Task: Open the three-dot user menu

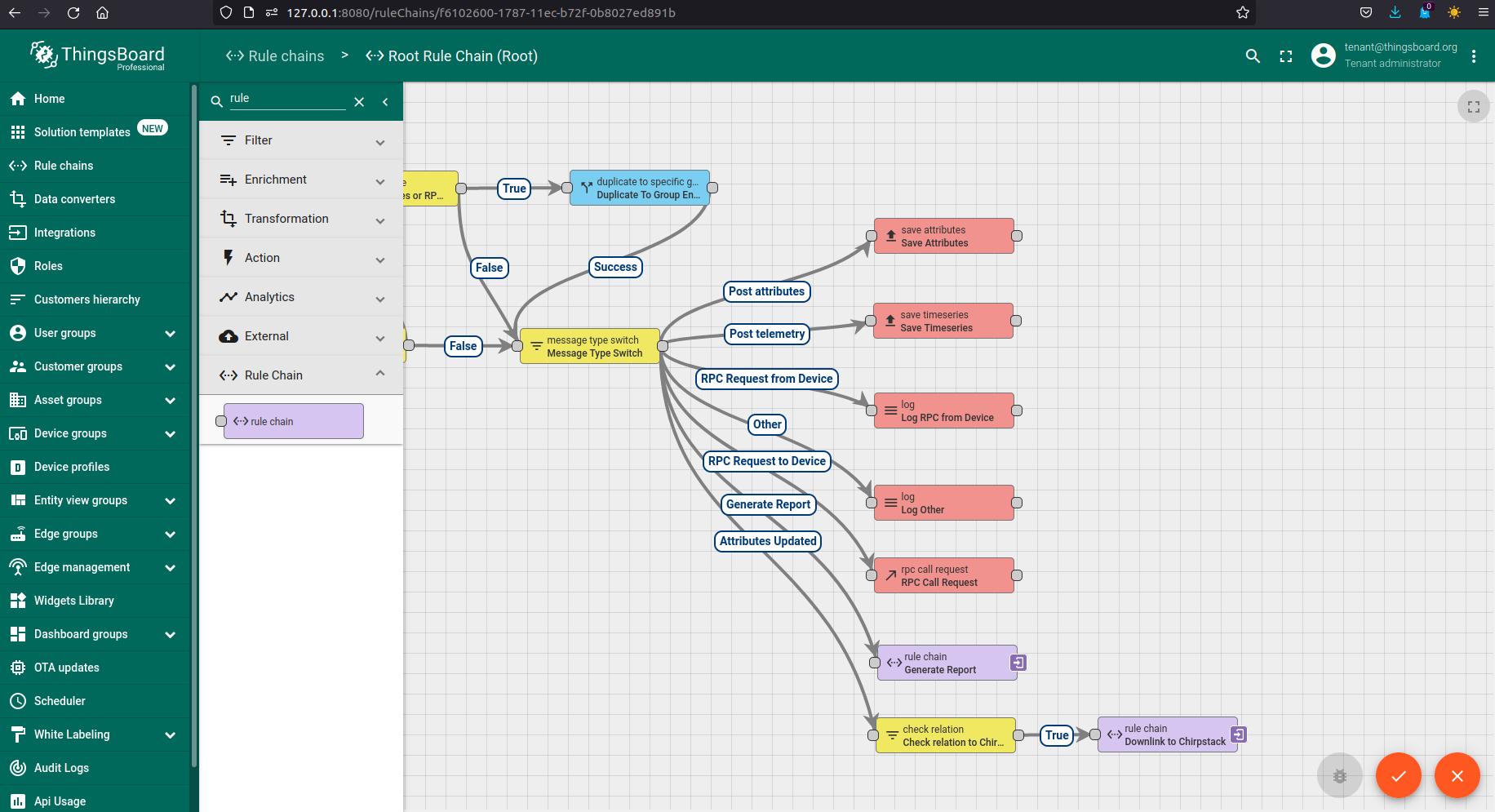Action: tap(1474, 56)
